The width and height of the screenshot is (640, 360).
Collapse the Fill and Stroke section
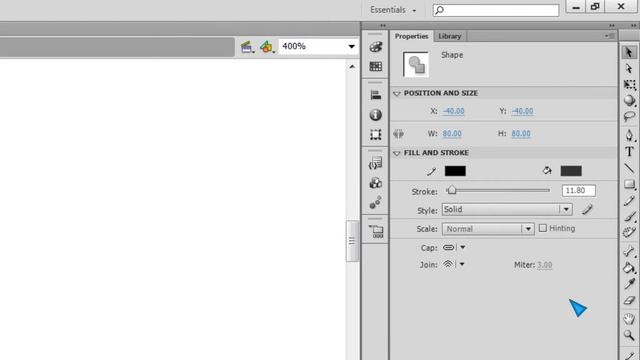coord(397,153)
